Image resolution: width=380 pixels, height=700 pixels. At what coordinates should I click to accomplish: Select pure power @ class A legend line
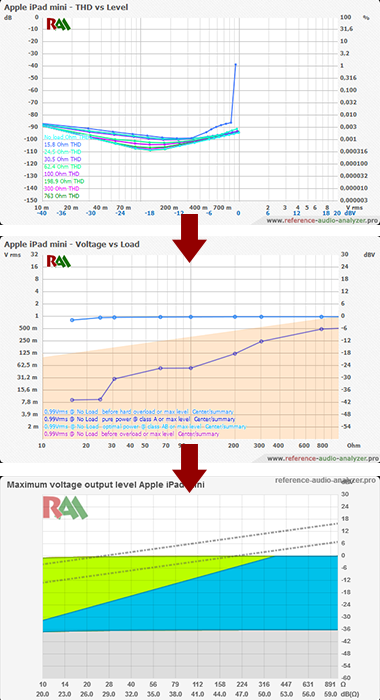pyautogui.click(x=139, y=419)
